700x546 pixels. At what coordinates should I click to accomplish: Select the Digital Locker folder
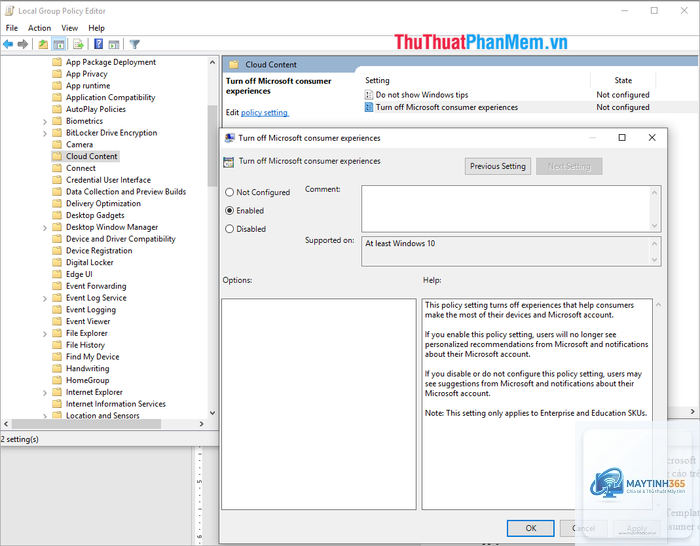point(90,262)
